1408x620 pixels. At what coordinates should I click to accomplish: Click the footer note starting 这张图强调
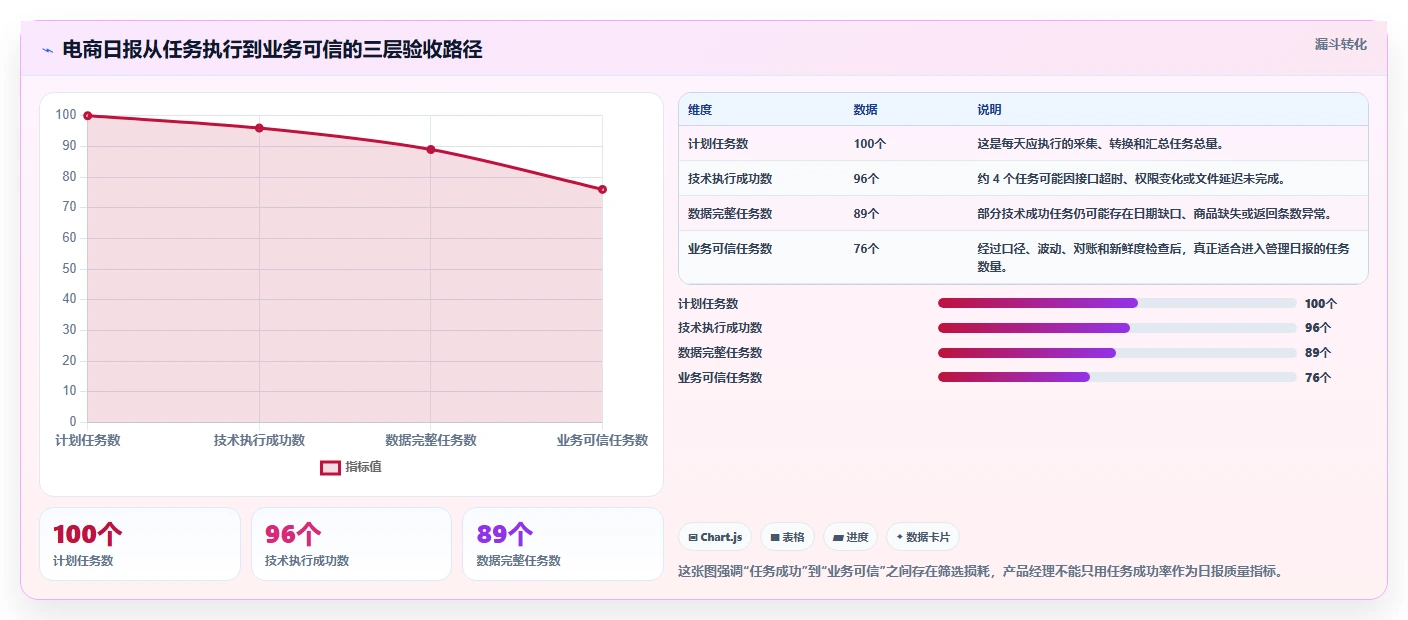980,572
